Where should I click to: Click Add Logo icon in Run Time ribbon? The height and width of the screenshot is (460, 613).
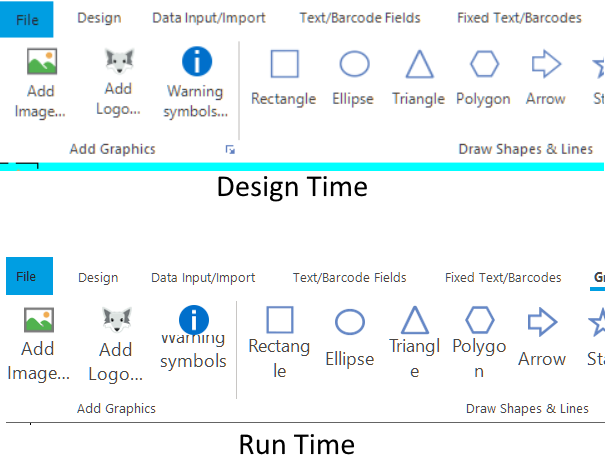[116, 321]
